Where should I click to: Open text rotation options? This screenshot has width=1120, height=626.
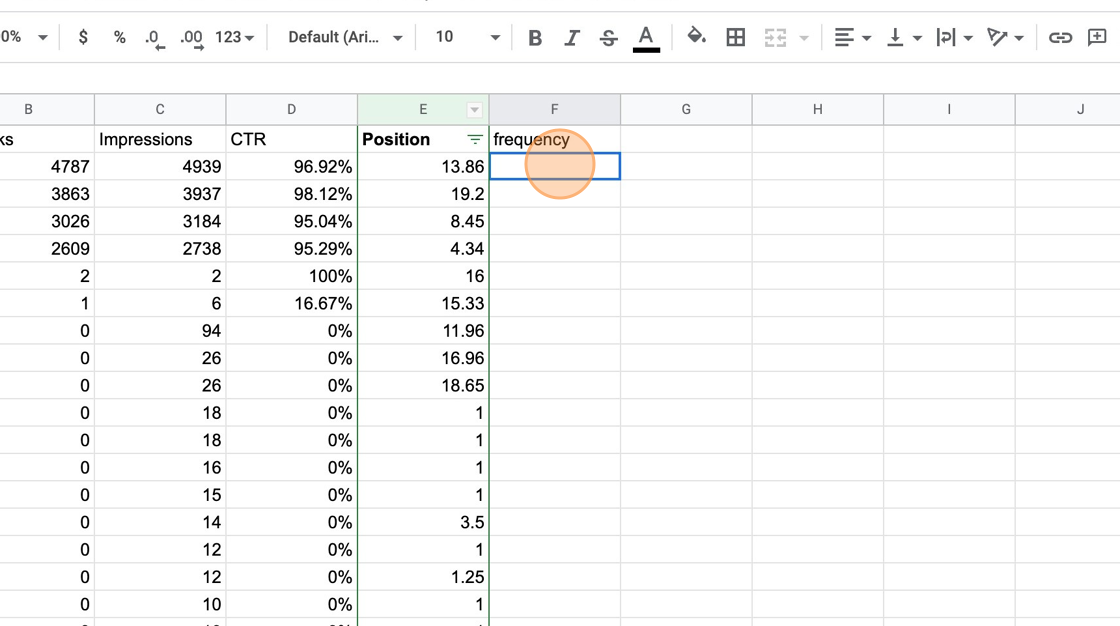(1004, 37)
